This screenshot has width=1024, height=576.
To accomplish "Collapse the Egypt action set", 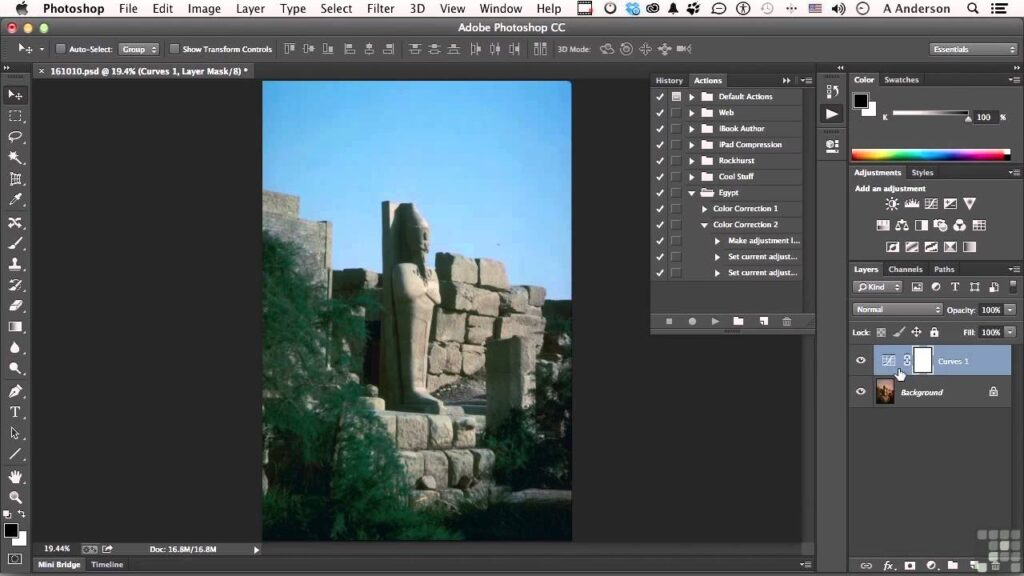I will click(x=691, y=193).
